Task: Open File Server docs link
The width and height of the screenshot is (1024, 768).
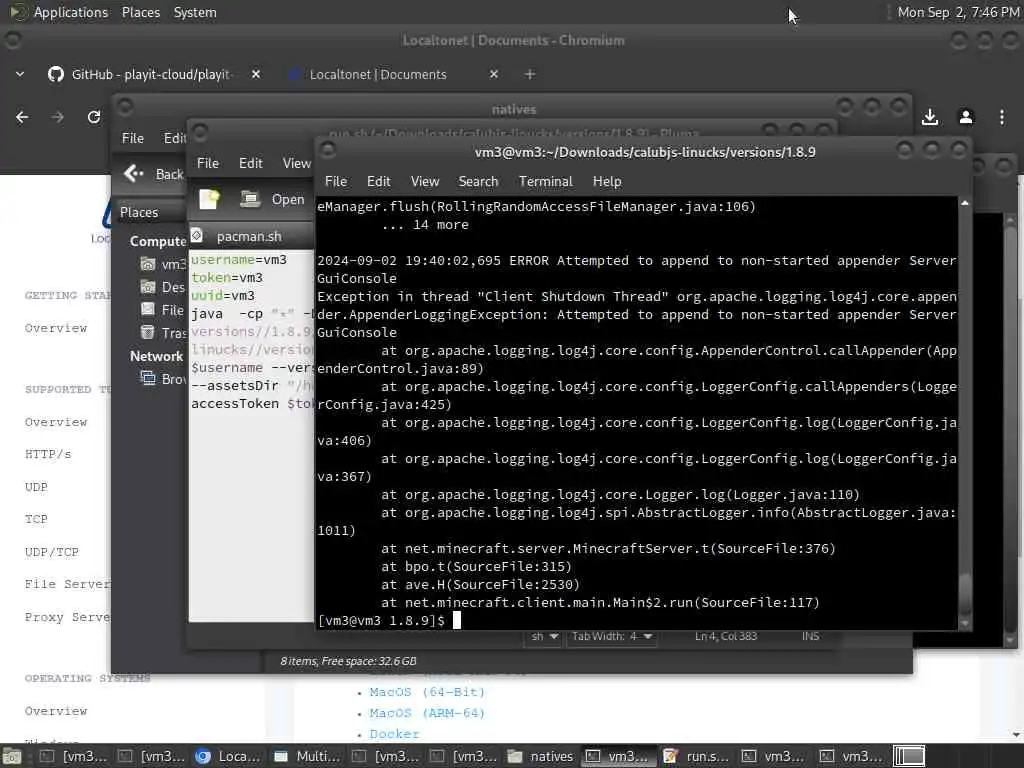Action: coord(67,584)
